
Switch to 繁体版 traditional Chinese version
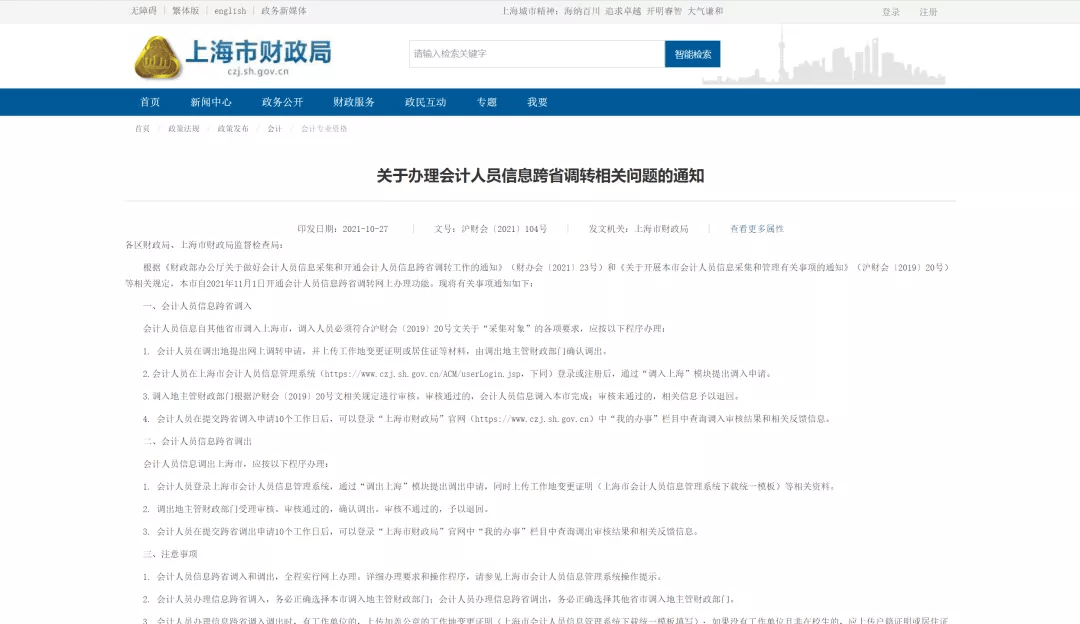pos(185,11)
